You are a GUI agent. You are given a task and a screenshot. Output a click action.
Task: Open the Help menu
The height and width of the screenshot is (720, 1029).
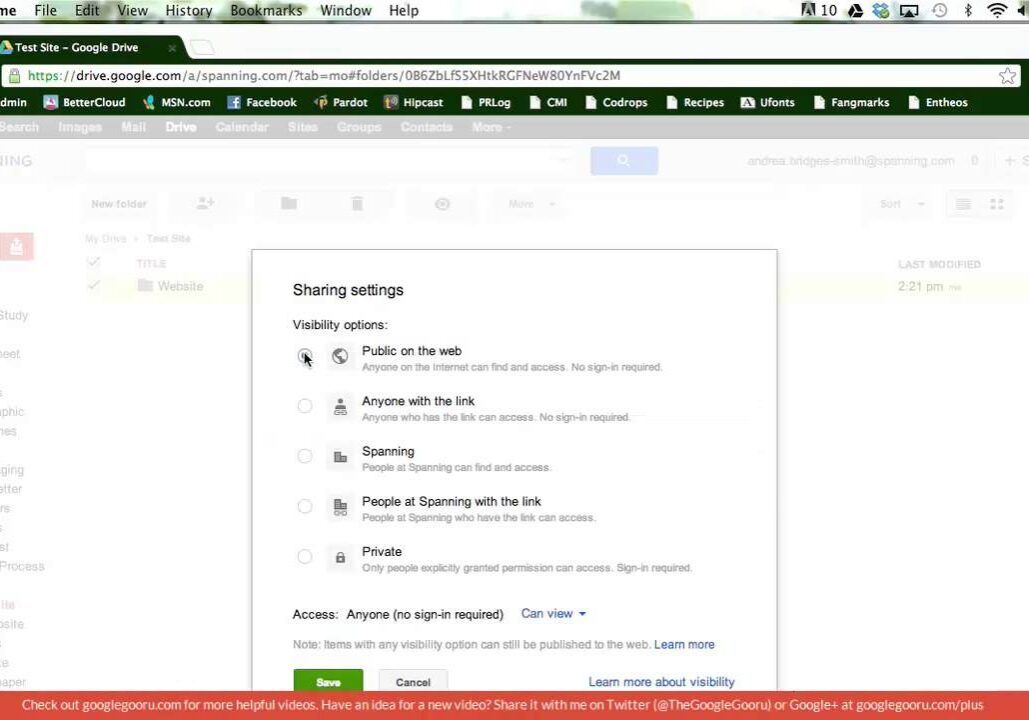[404, 11]
